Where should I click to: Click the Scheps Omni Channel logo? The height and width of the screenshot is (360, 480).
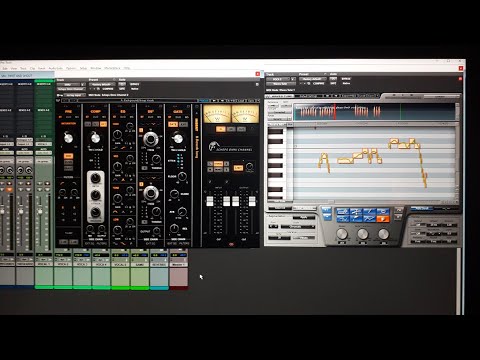[230, 147]
